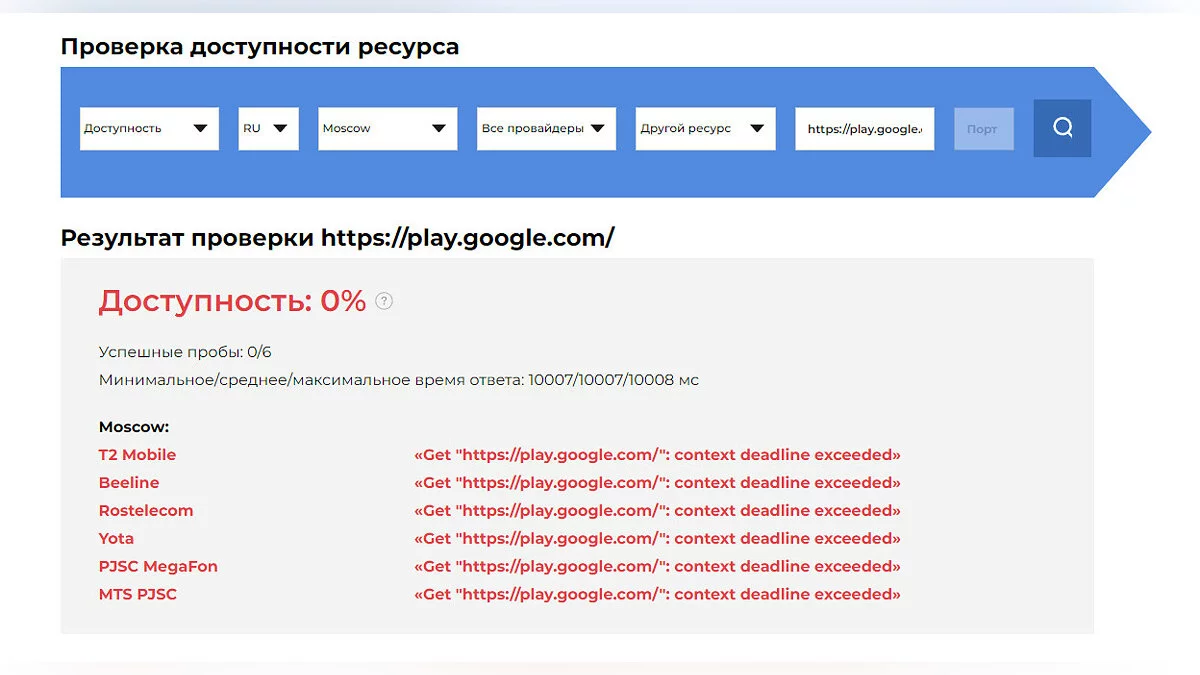Click the Rostelecom deadline exceeded error text
Screen dimensions: 1200x675
(x=657, y=511)
